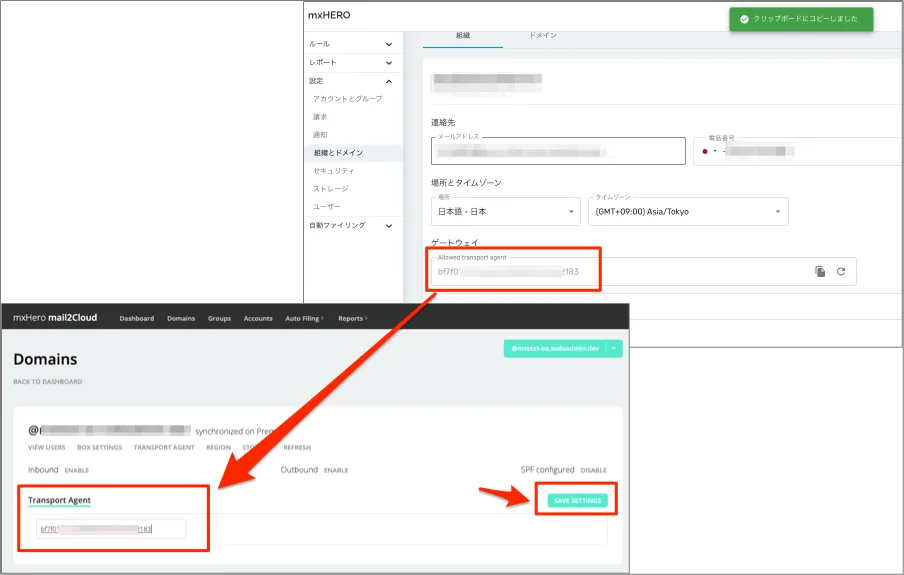Switch to the 組織 tab

[x=463, y=36]
